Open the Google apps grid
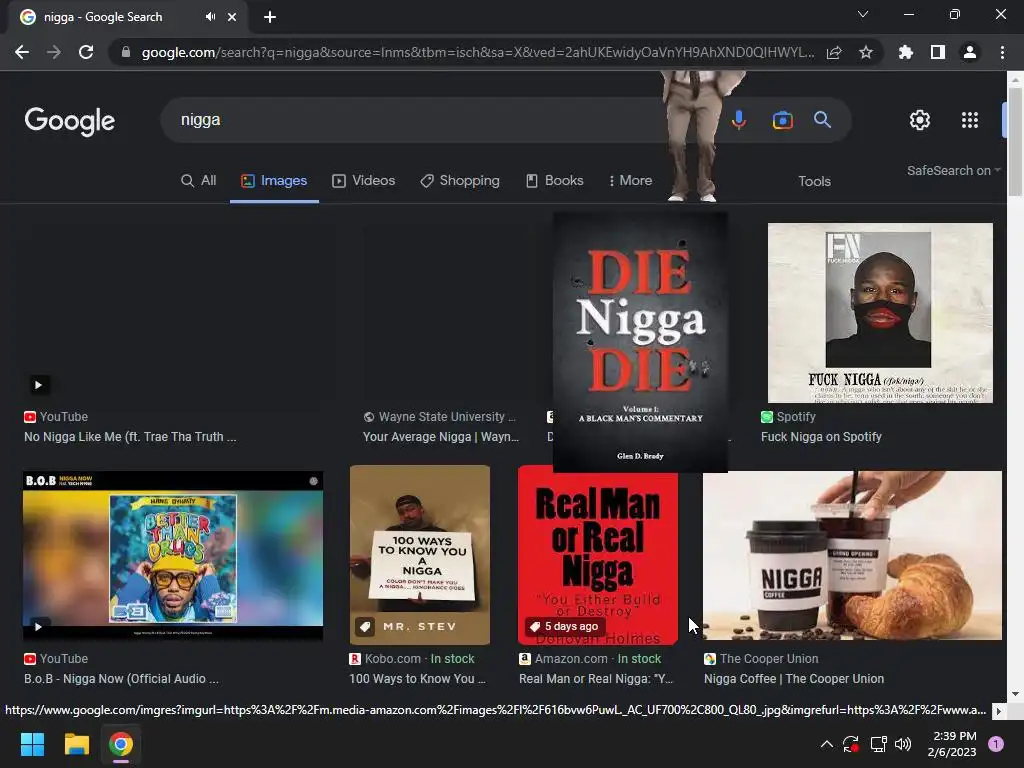The height and width of the screenshot is (768, 1024). coord(970,120)
